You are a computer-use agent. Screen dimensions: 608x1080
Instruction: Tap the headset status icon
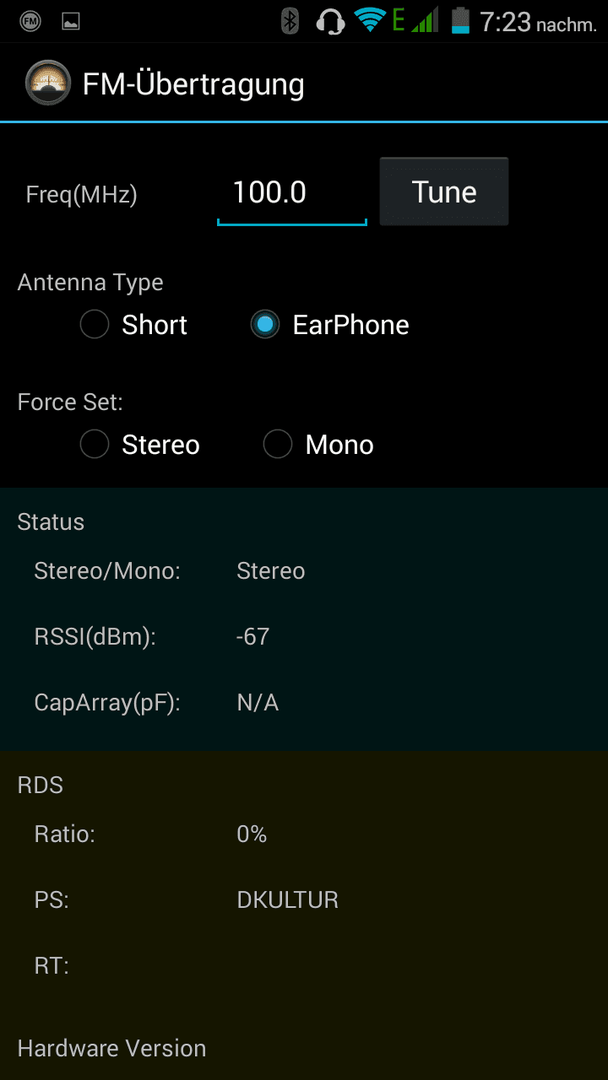click(x=331, y=21)
